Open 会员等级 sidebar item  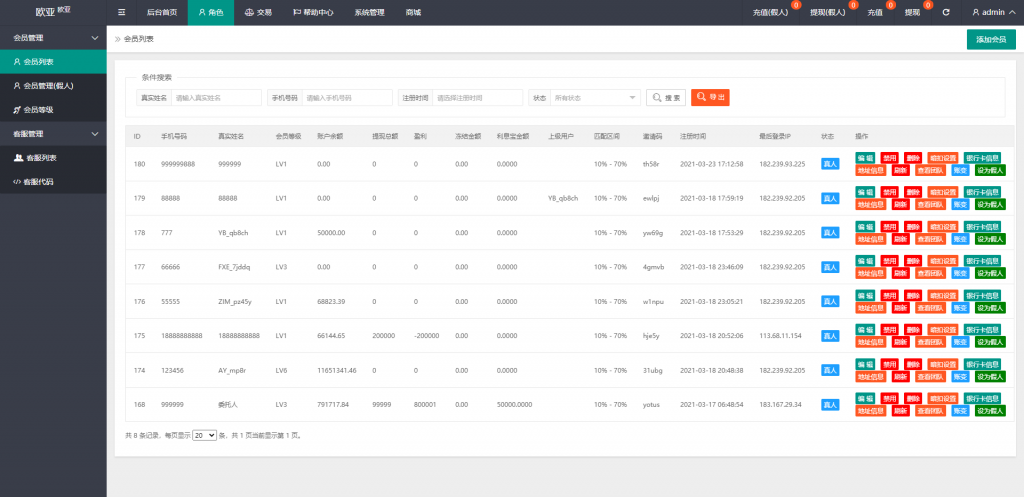pos(53,109)
